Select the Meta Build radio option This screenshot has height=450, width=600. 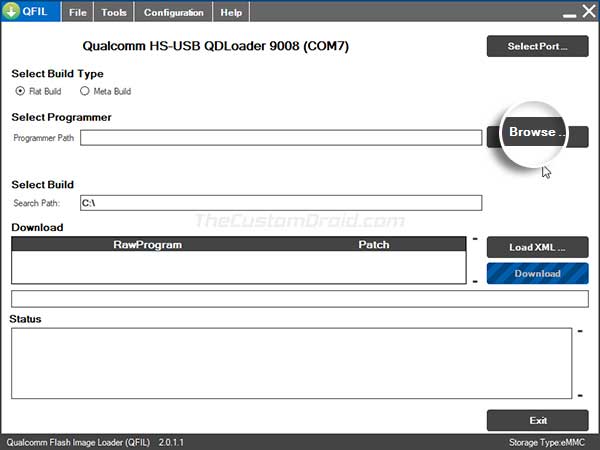point(85,91)
